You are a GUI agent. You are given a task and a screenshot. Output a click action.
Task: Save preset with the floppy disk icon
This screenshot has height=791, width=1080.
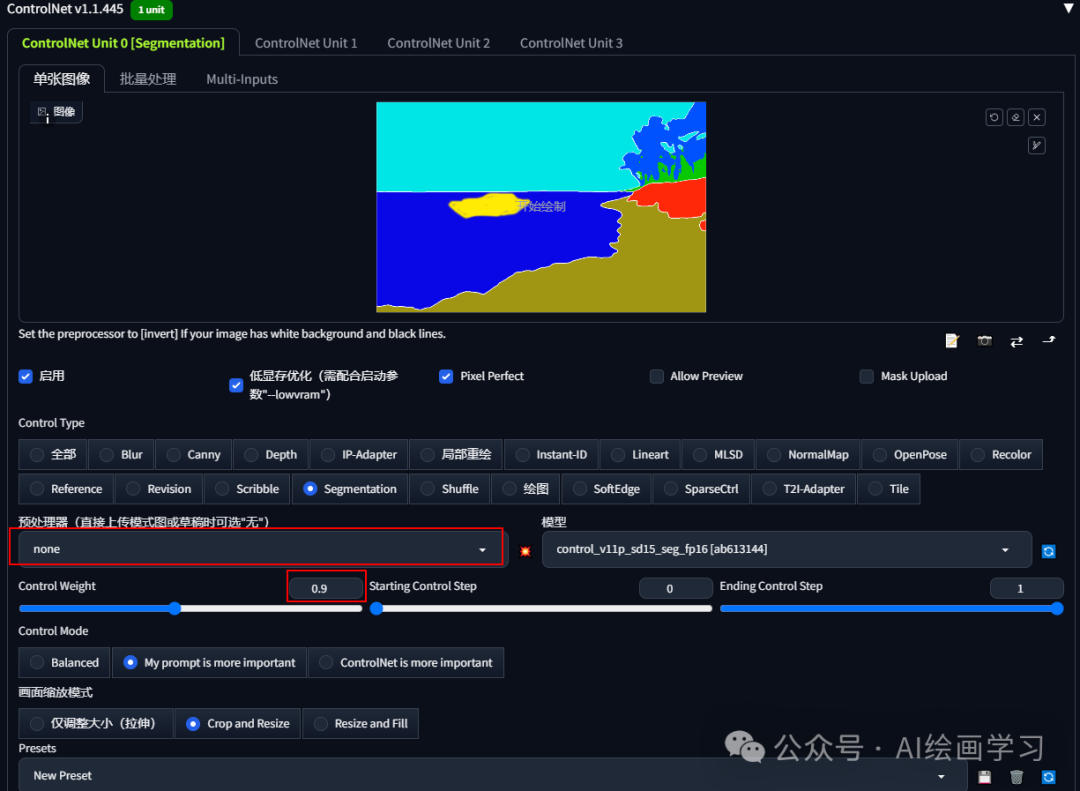tap(984, 777)
